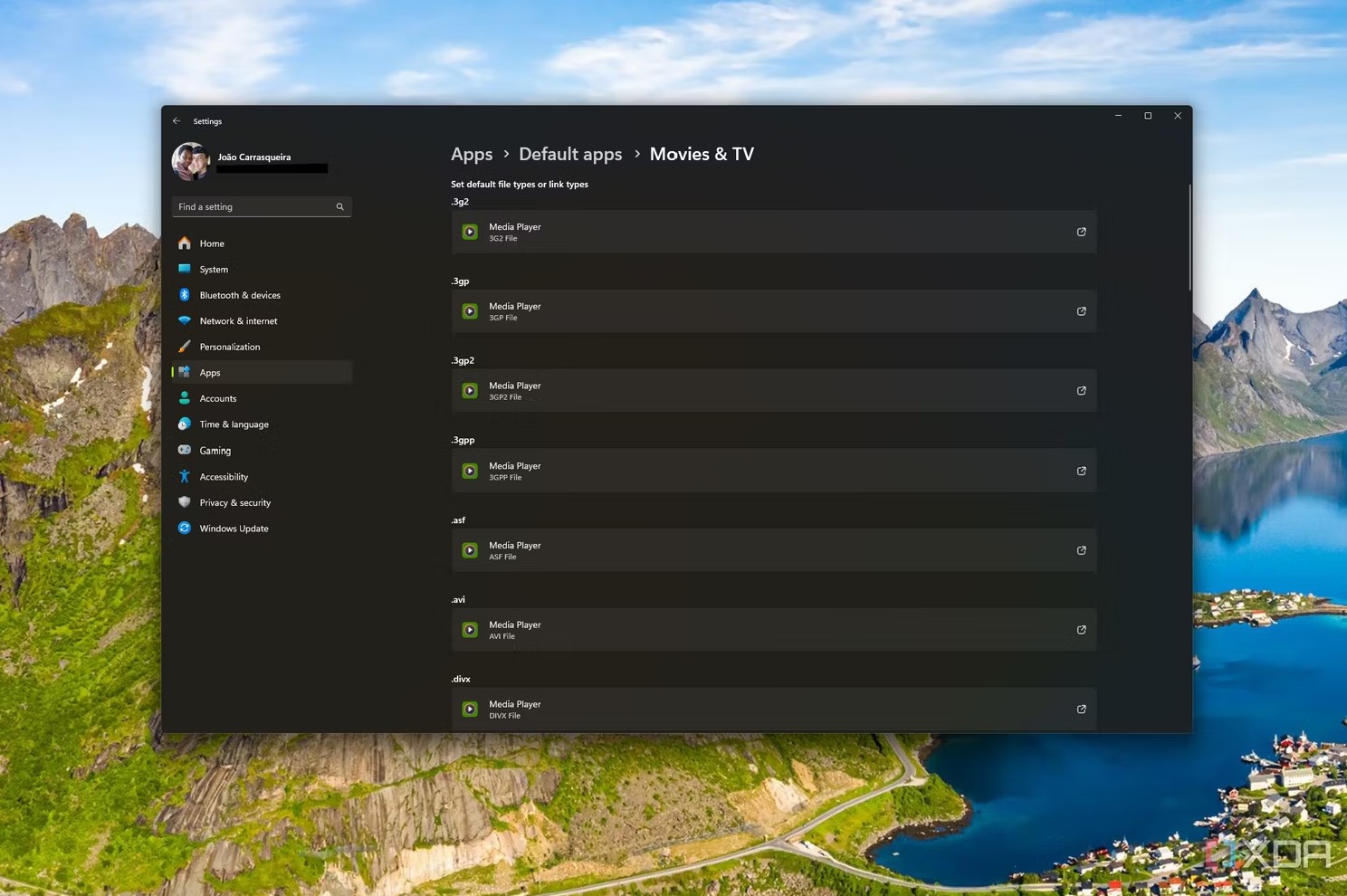The image size is (1347, 896).
Task: Navigate to Apps via the breadcrumb
Action: 471,154
